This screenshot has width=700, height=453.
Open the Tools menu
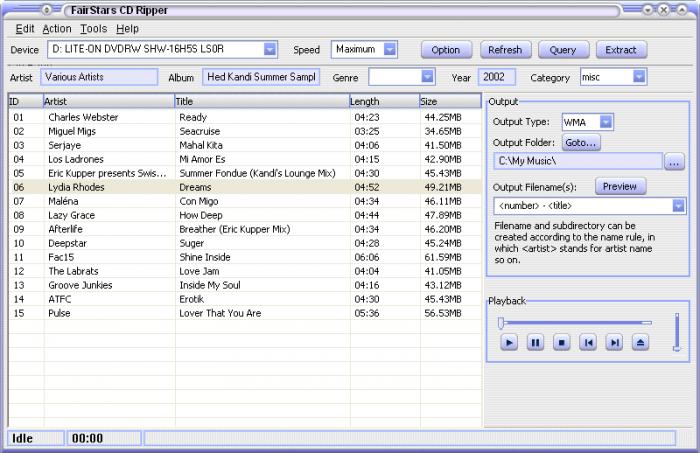click(93, 29)
